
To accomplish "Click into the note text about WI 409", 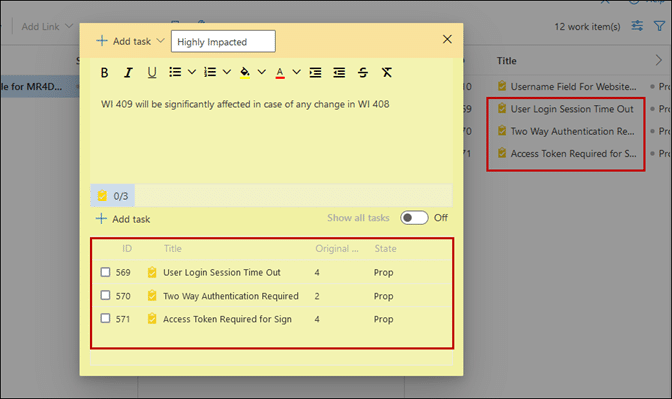I will (245, 104).
